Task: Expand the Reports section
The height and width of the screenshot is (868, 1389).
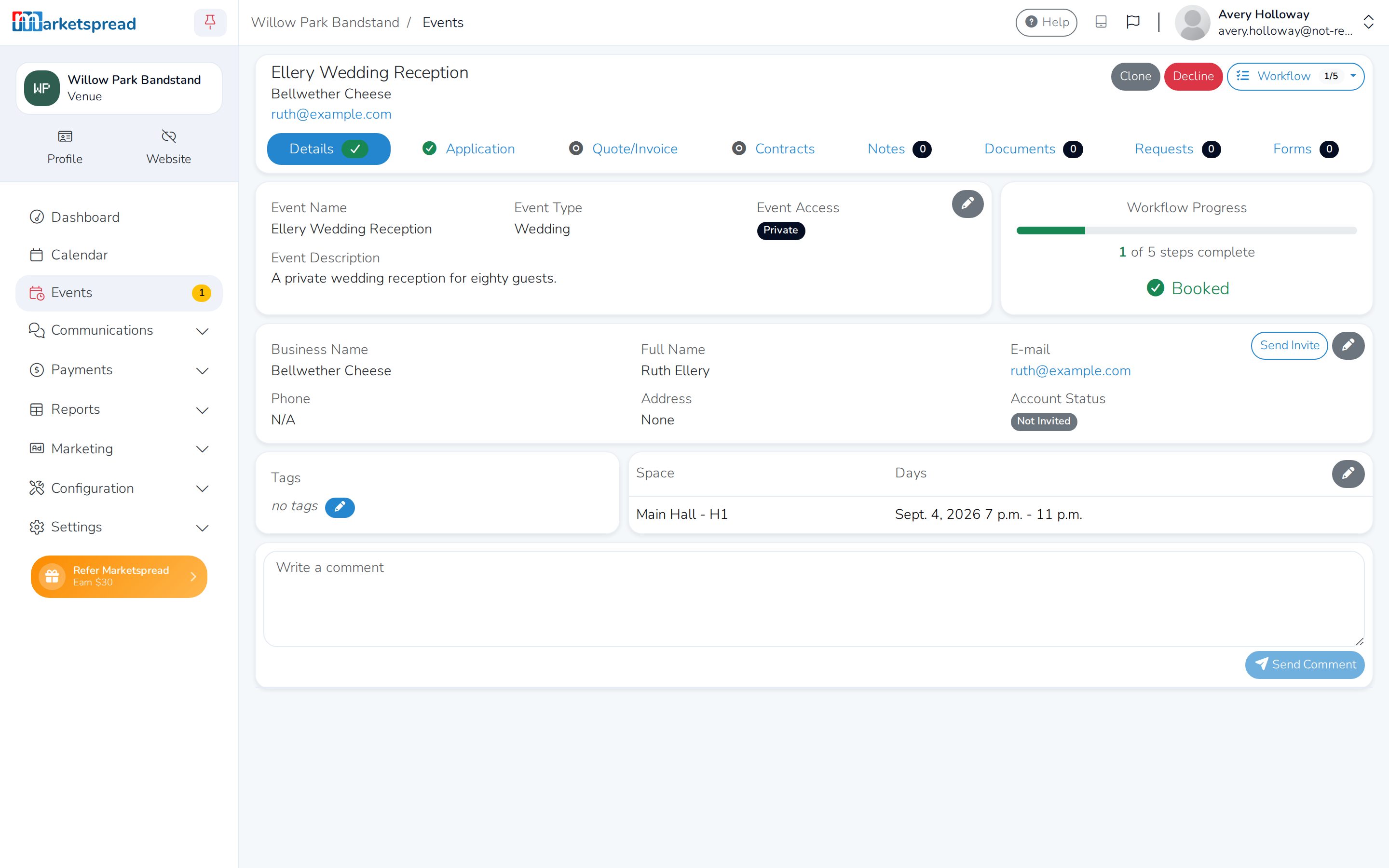Action: pos(119,410)
